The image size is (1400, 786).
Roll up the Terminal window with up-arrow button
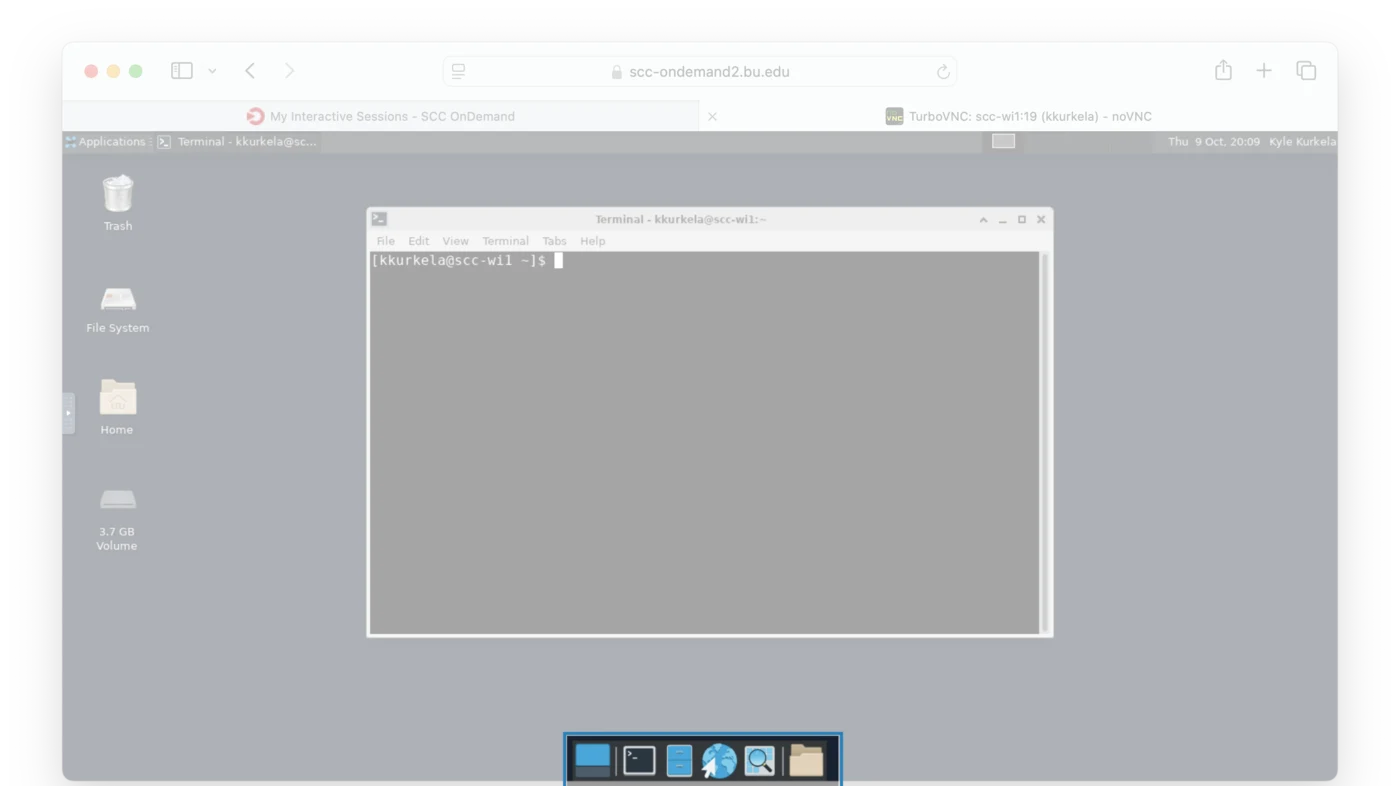coord(983,220)
